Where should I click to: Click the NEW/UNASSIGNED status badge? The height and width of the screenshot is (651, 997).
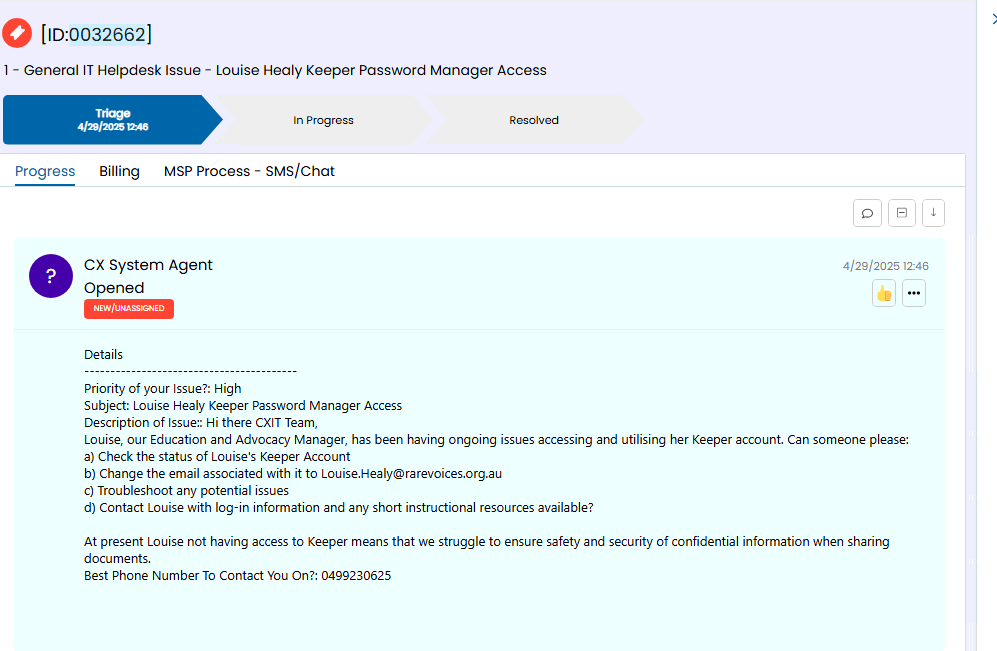[x=129, y=308]
